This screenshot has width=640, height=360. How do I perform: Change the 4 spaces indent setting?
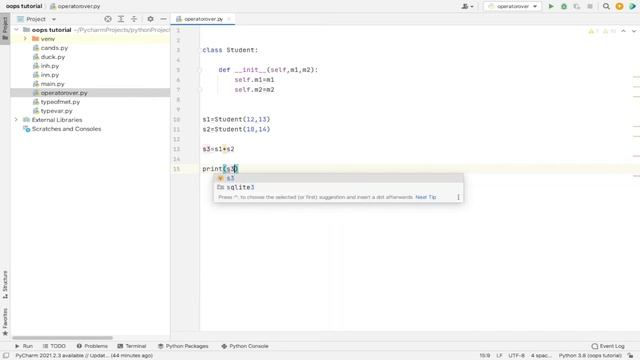point(541,356)
